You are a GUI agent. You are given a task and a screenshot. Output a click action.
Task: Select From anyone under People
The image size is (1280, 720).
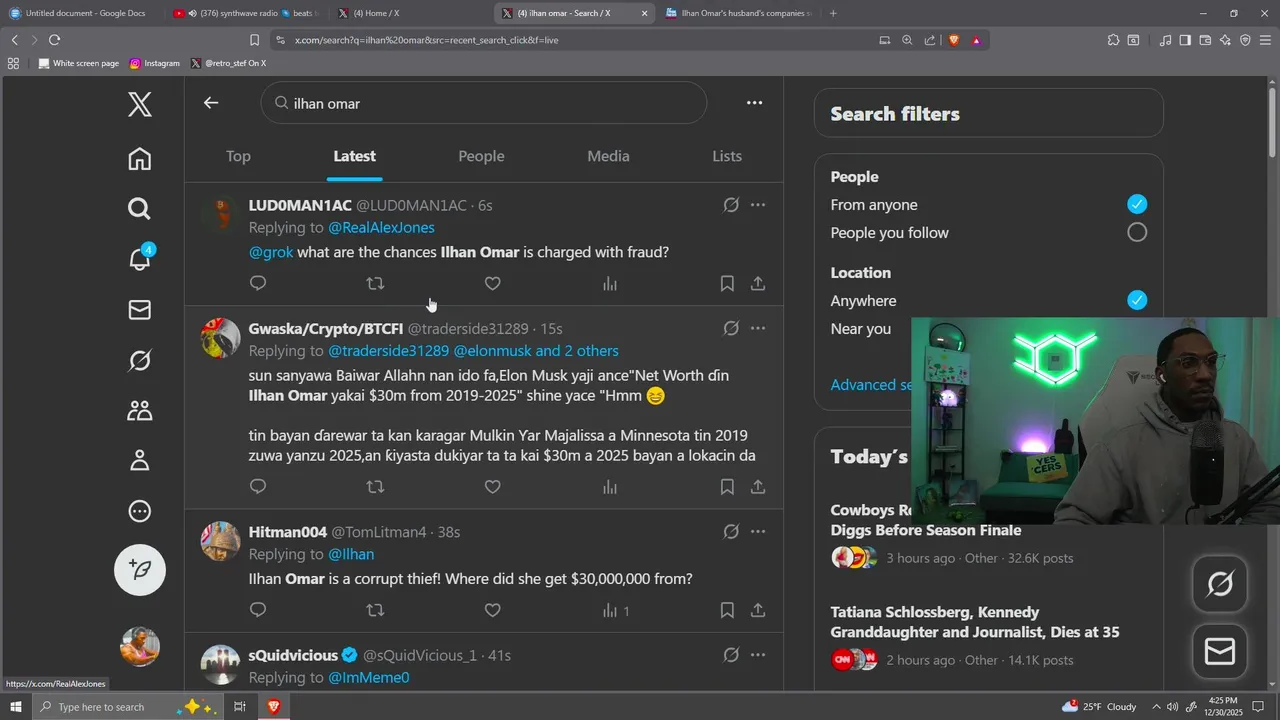(x=1137, y=204)
